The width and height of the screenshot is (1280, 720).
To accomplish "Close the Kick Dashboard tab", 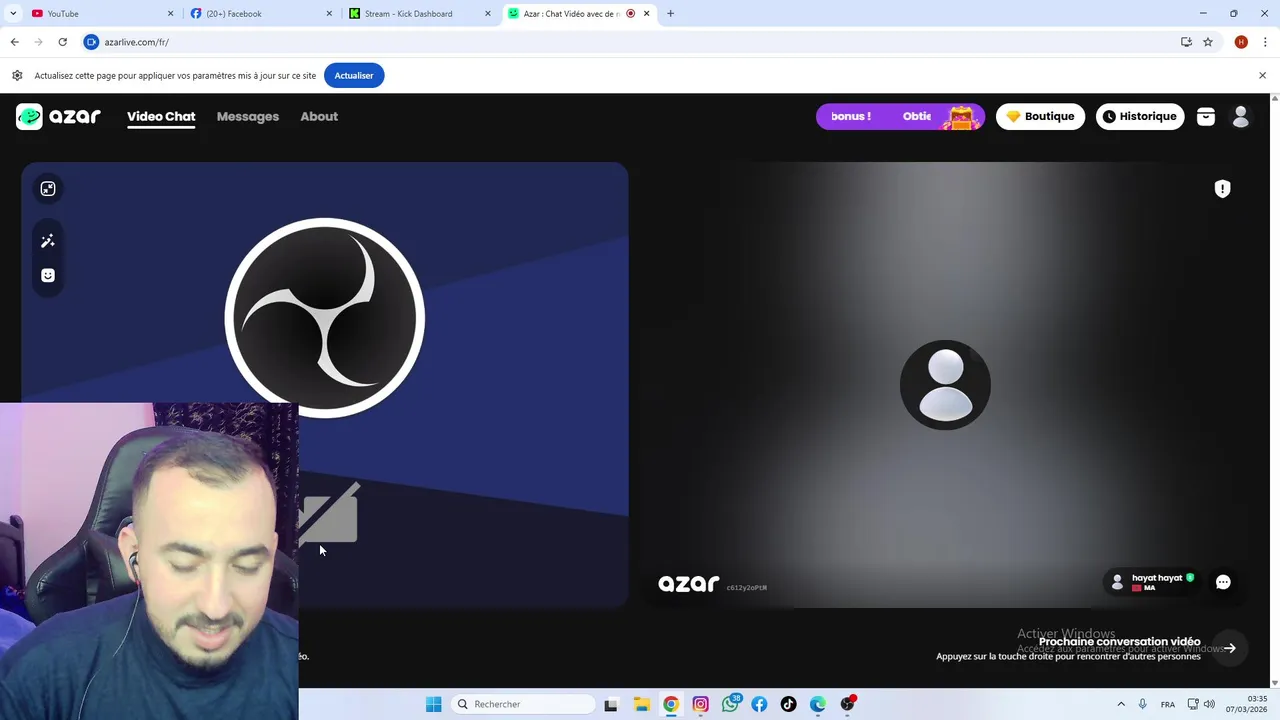I will point(488,14).
